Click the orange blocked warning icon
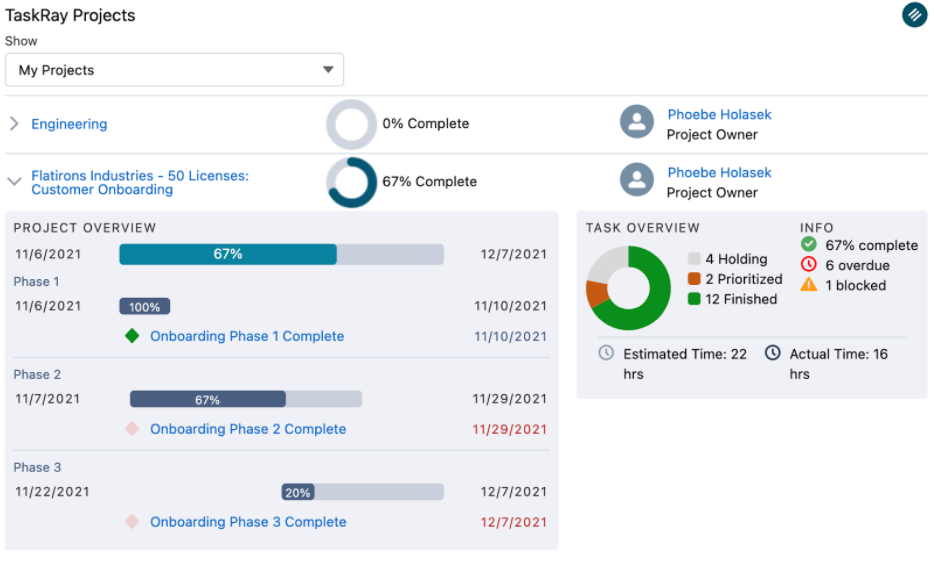Screen dimensions: 934x562 808,284
